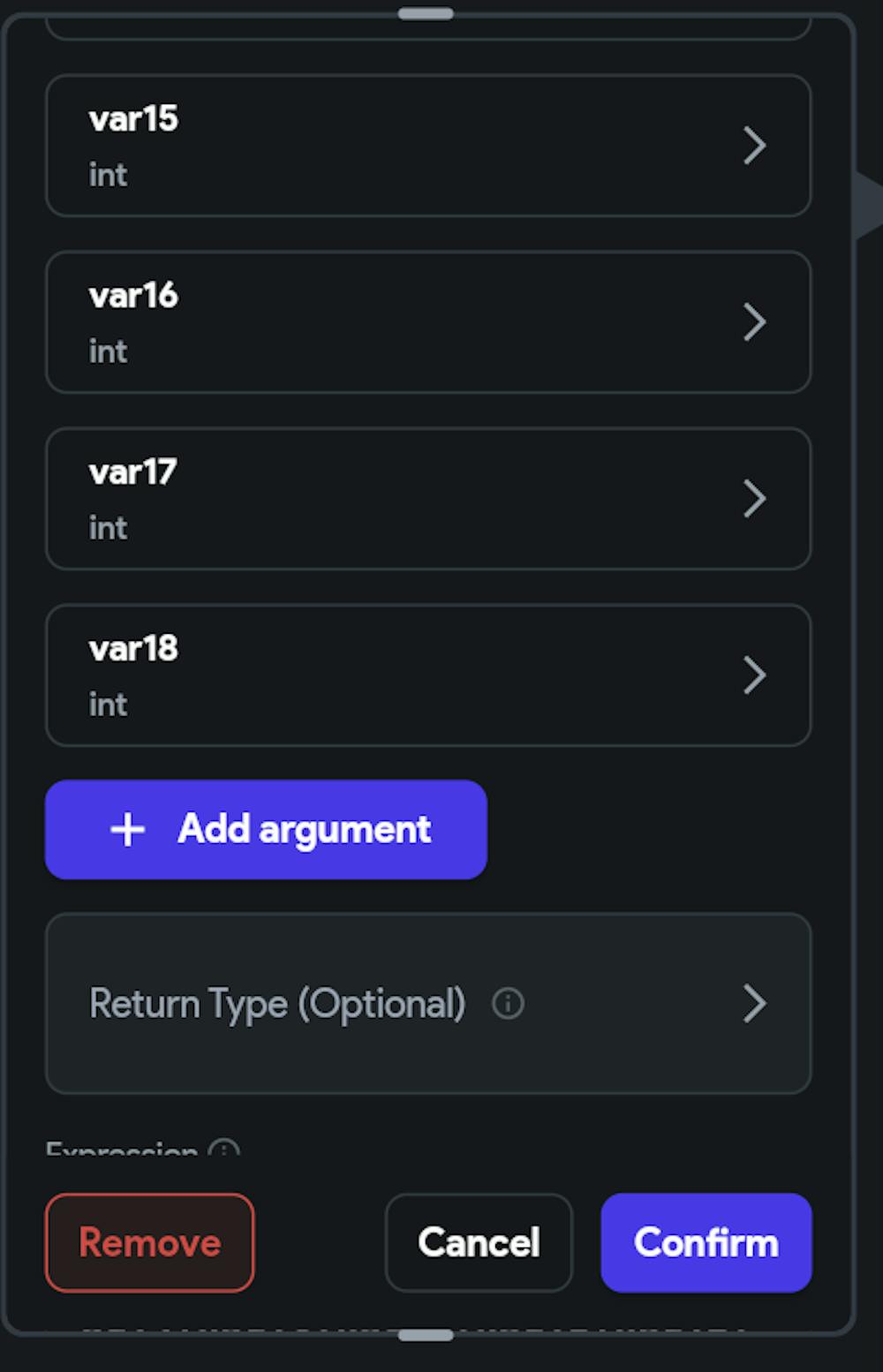The width and height of the screenshot is (883, 1372).
Task: Confirm the custom function changes
Action: point(706,1242)
